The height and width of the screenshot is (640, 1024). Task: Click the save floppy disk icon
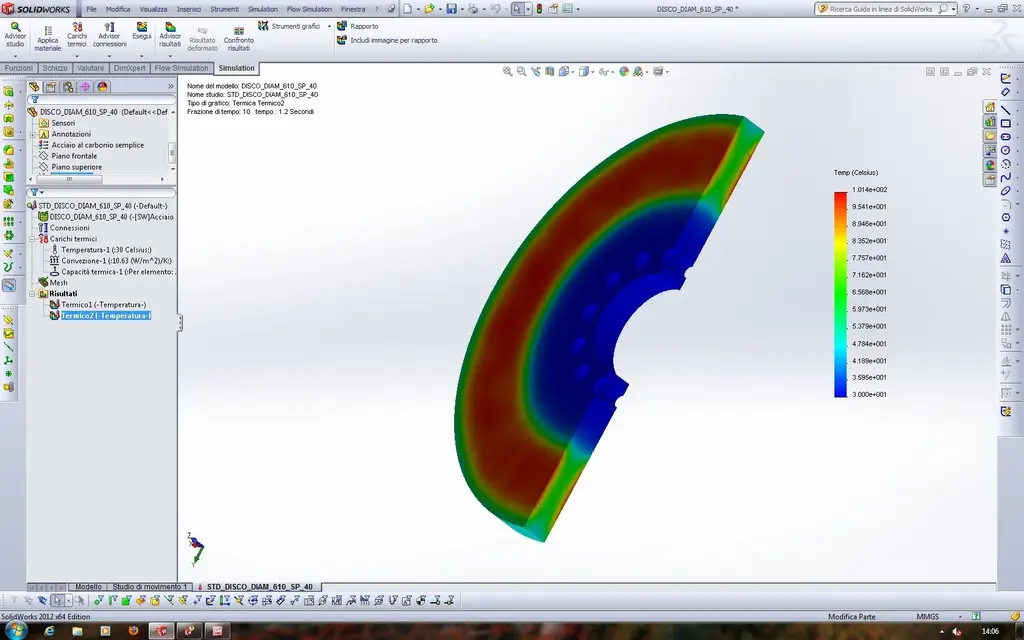(x=451, y=9)
